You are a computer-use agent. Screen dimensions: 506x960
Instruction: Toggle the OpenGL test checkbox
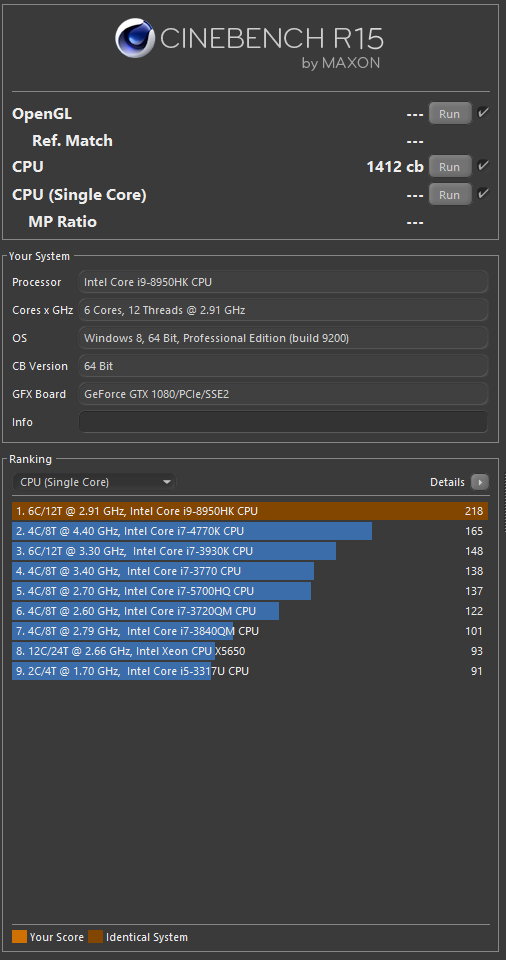click(483, 113)
